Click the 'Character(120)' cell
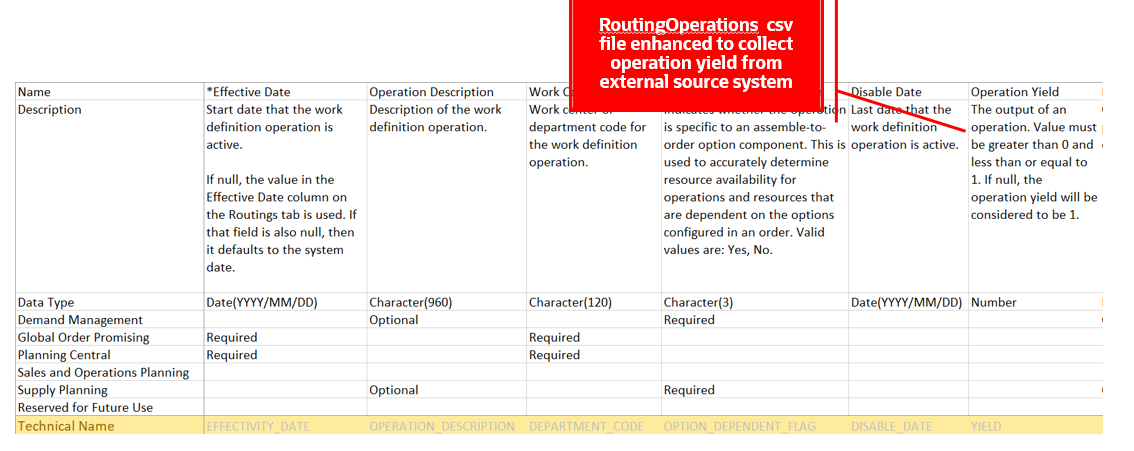This screenshot has height=451, width=1134. [594, 302]
